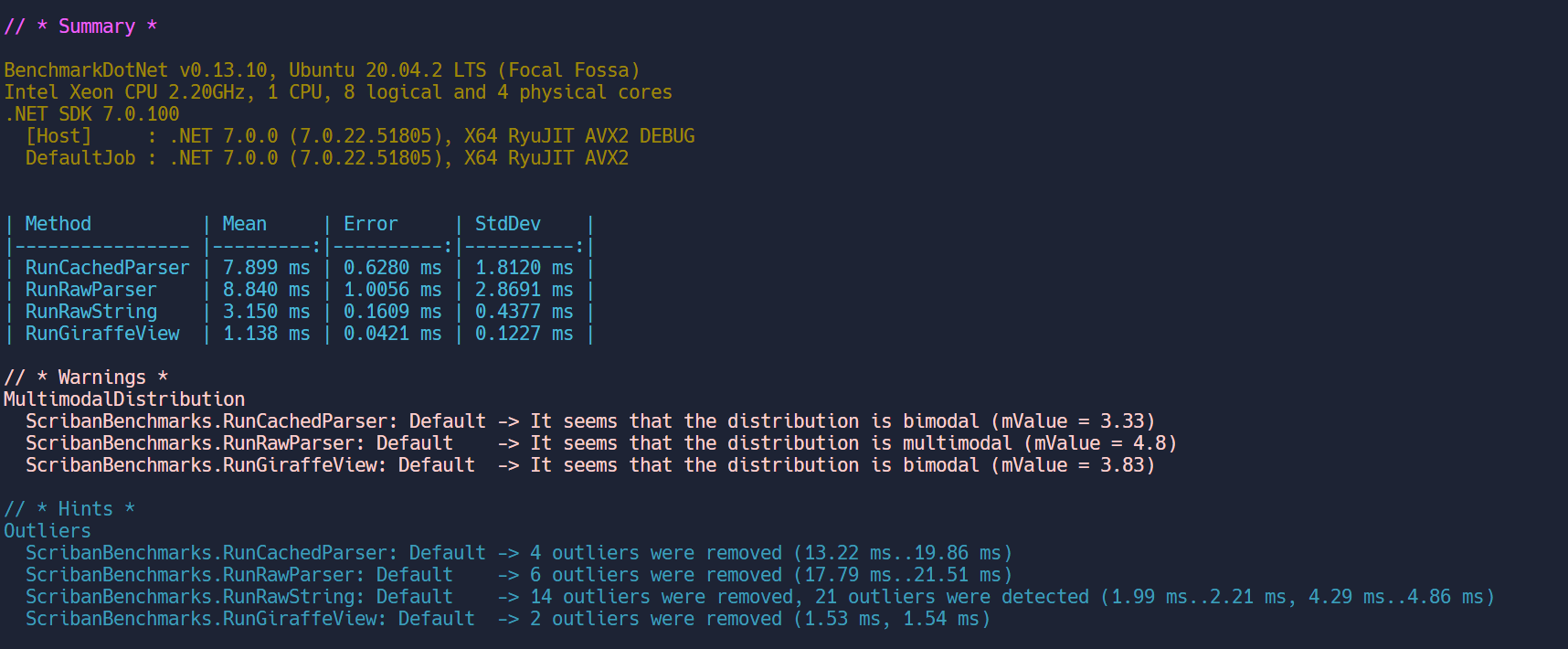Screen dimensions: 1568x649
Task: Click RunRawParser in the results table
Action: (90, 290)
